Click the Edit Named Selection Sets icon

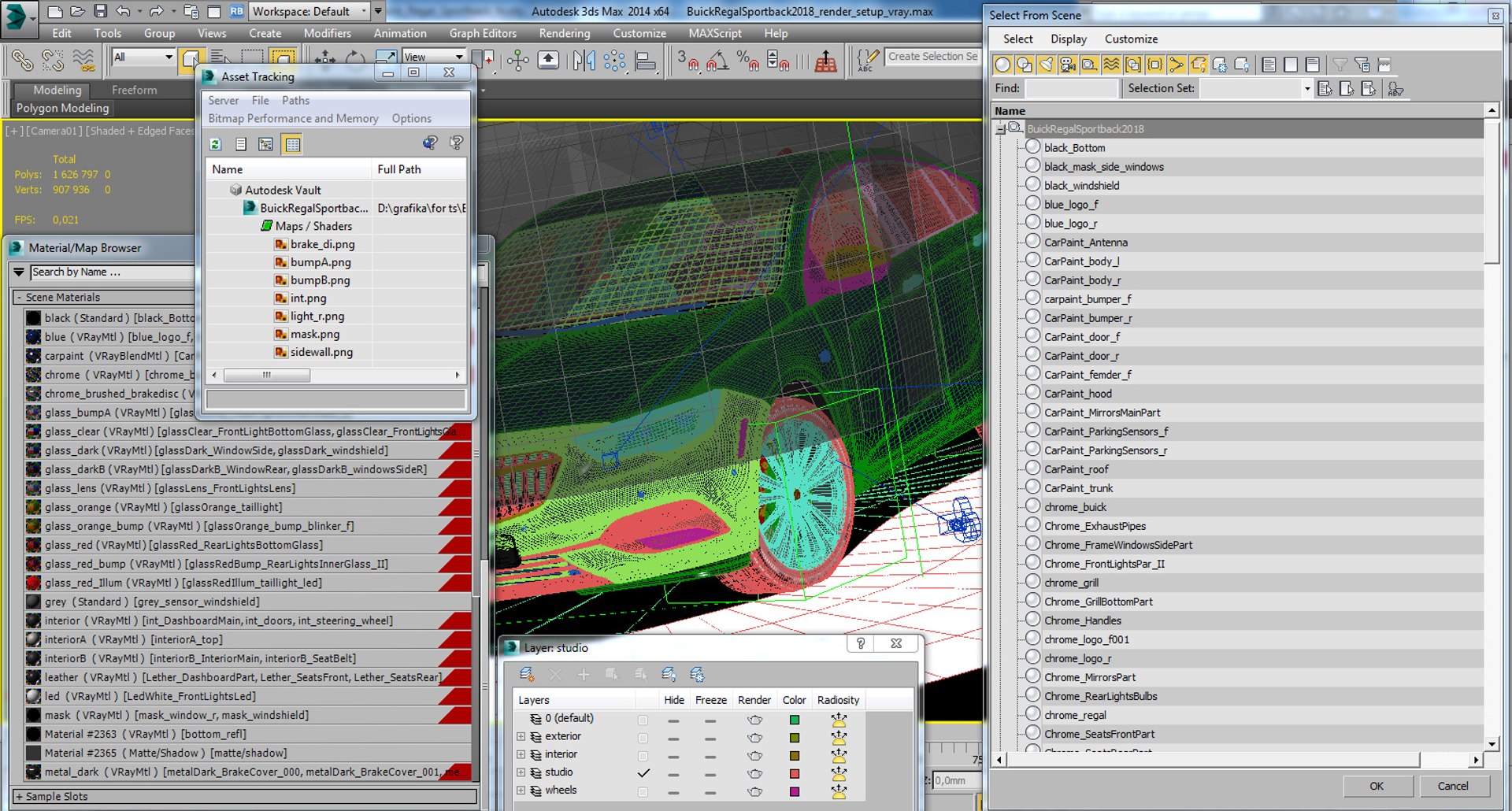click(867, 61)
